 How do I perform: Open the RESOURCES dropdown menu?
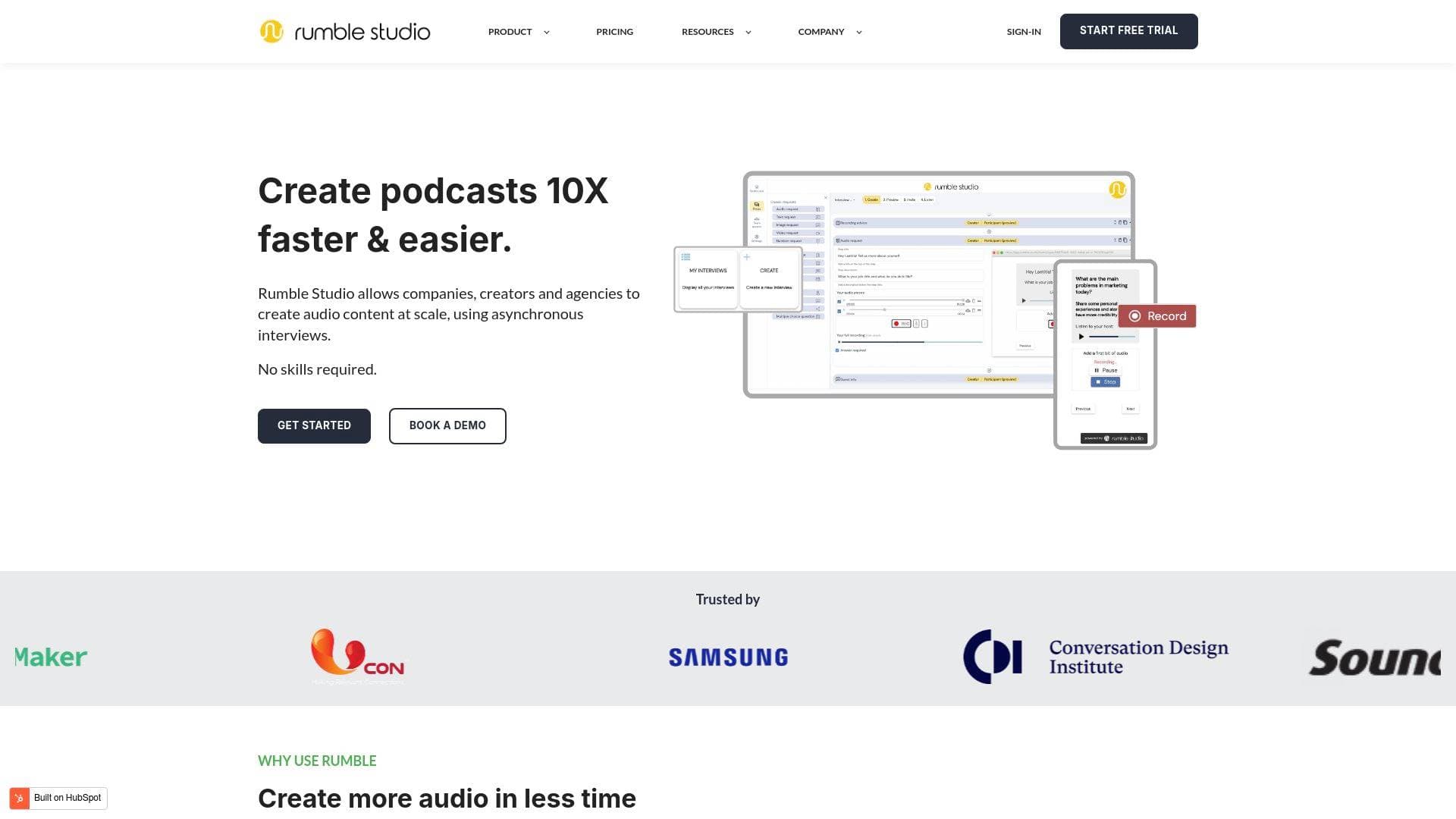708,31
